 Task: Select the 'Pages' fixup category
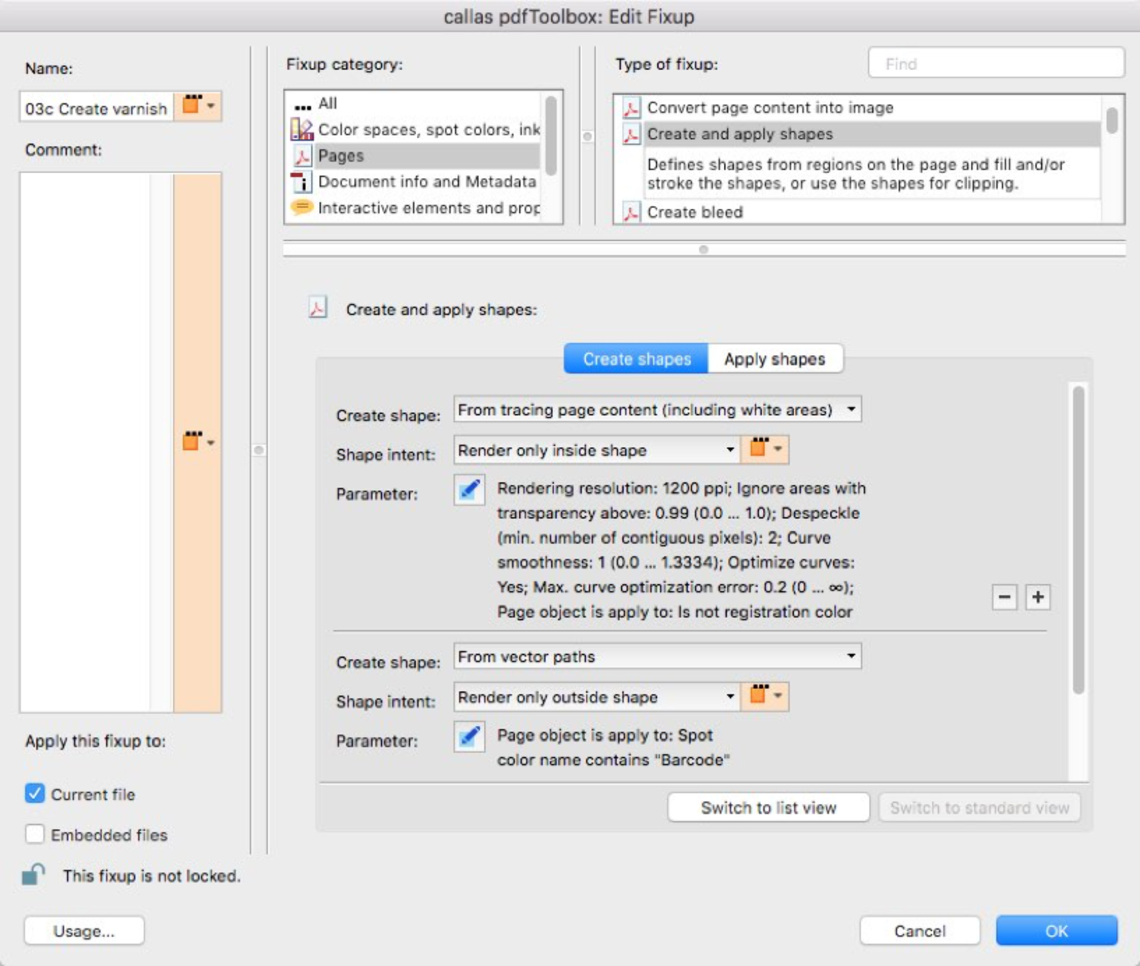pyautogui.click(x=414, y=156)
